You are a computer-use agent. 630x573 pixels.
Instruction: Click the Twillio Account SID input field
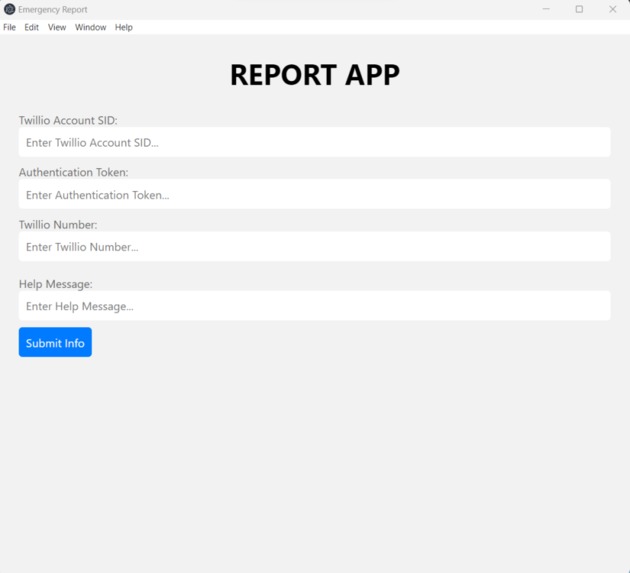click(x=315, y=142)
